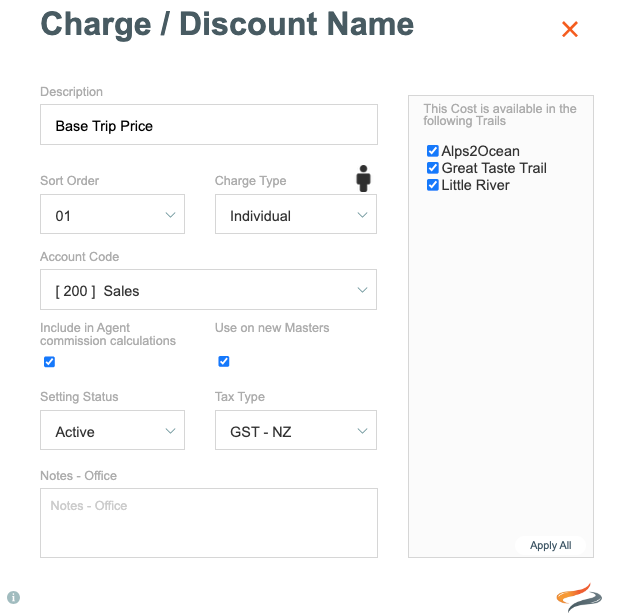The image size is (624, 613).
Task: Select the Tax Type GST - NZ dropdown
Action: pos(296,430)
